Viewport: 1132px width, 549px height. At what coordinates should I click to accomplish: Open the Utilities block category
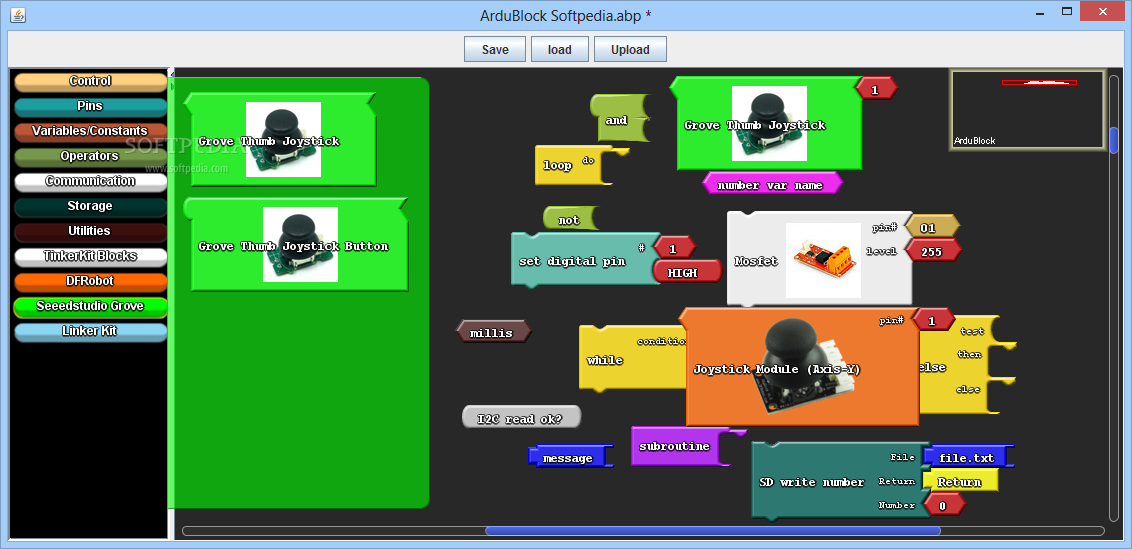coord(90,231)
